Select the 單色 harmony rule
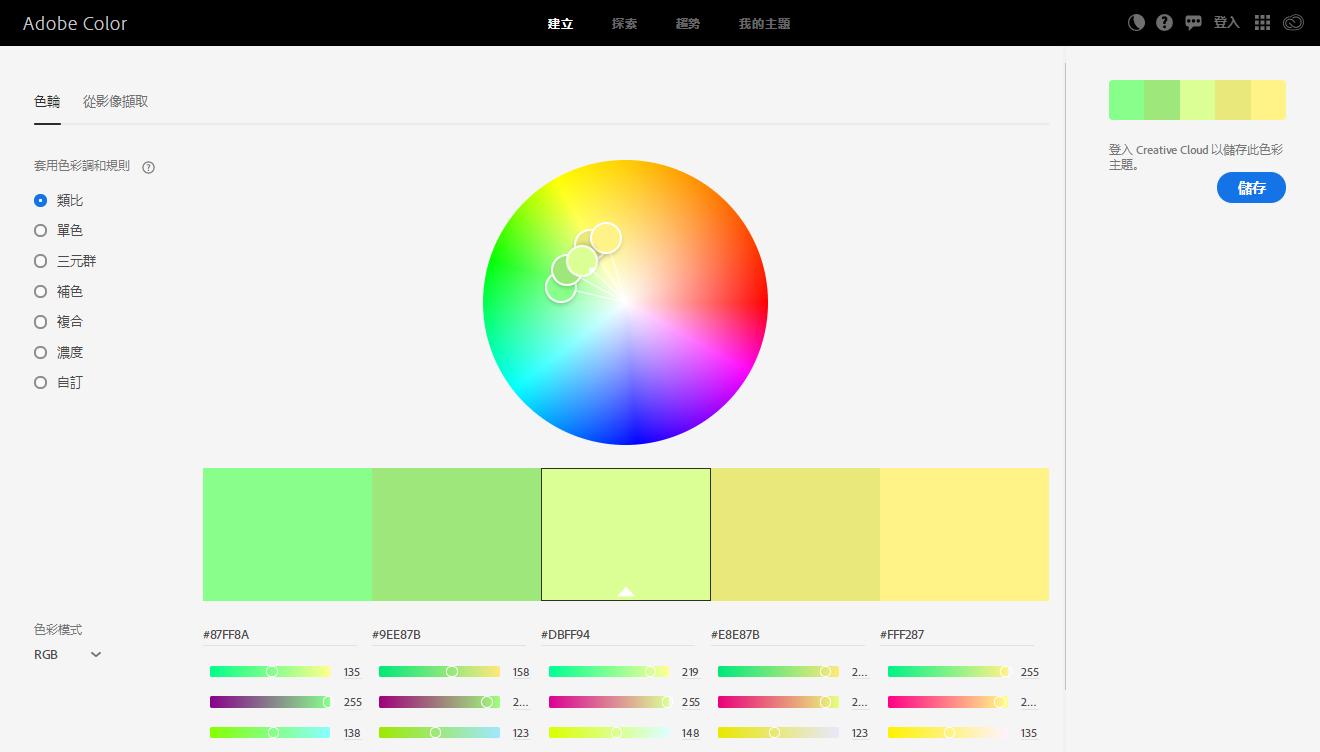1320x752 pixels. click(41, 231)
